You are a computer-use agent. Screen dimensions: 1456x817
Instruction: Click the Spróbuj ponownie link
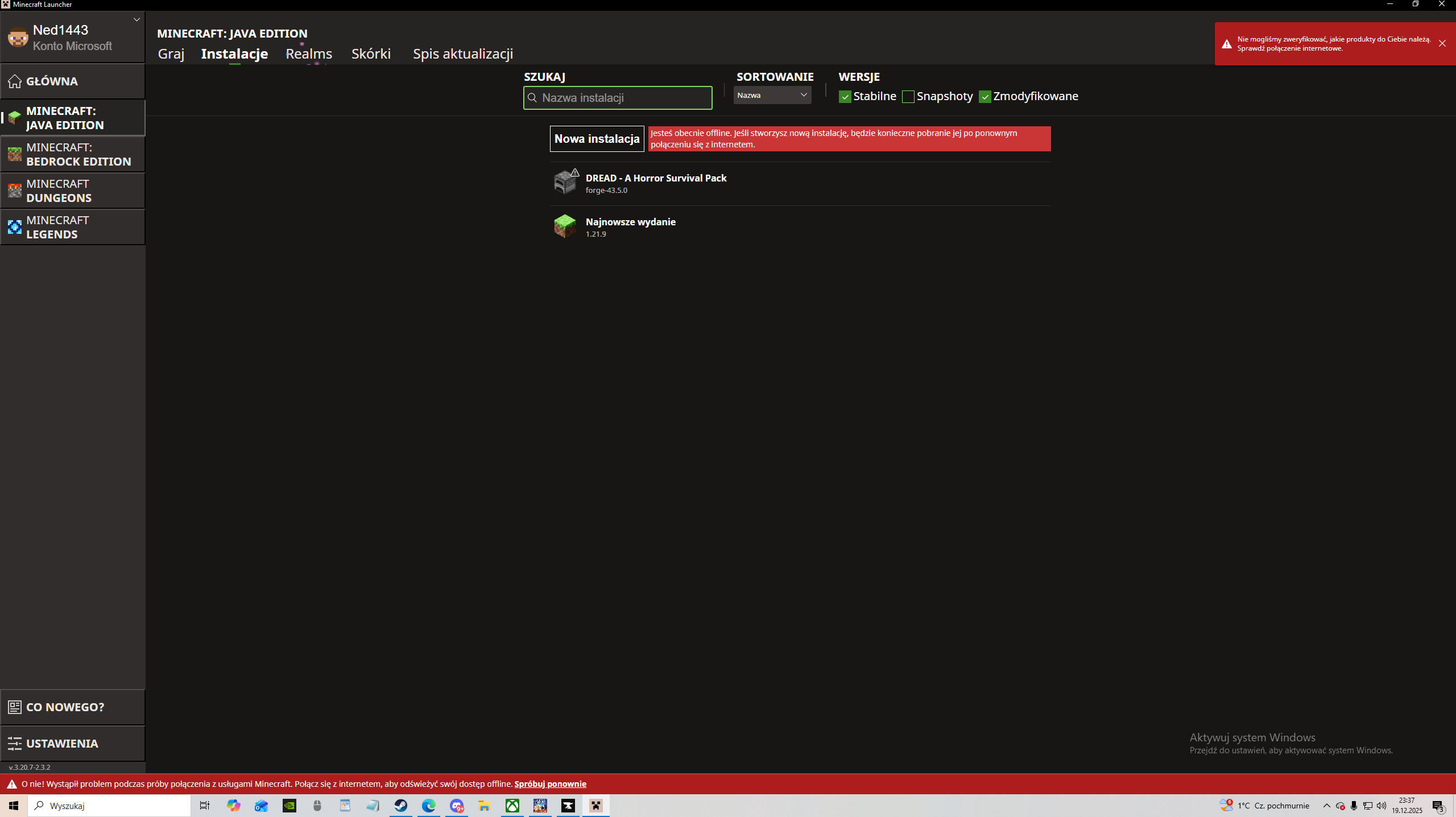[550, 784]
